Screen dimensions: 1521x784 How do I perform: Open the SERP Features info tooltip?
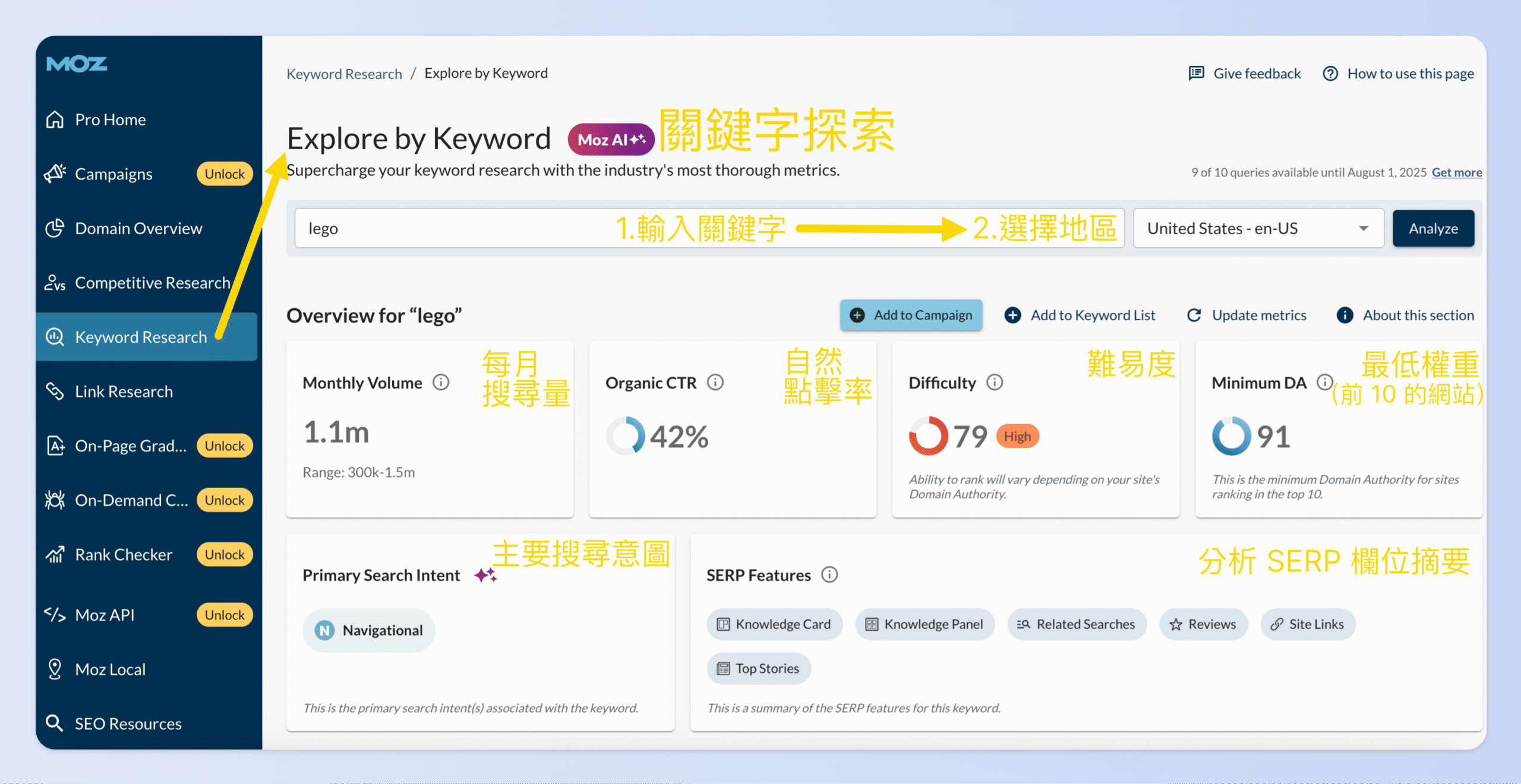[830, 574]
